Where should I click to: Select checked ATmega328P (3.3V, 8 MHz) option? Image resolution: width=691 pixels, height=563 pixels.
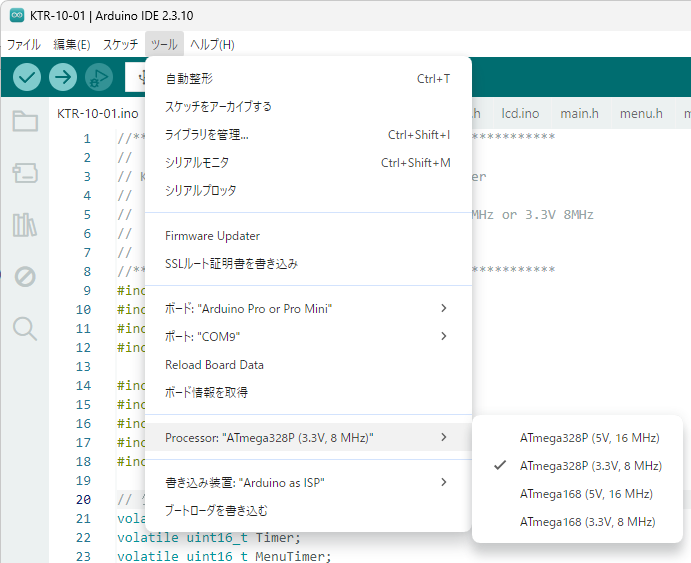point(577,466)
